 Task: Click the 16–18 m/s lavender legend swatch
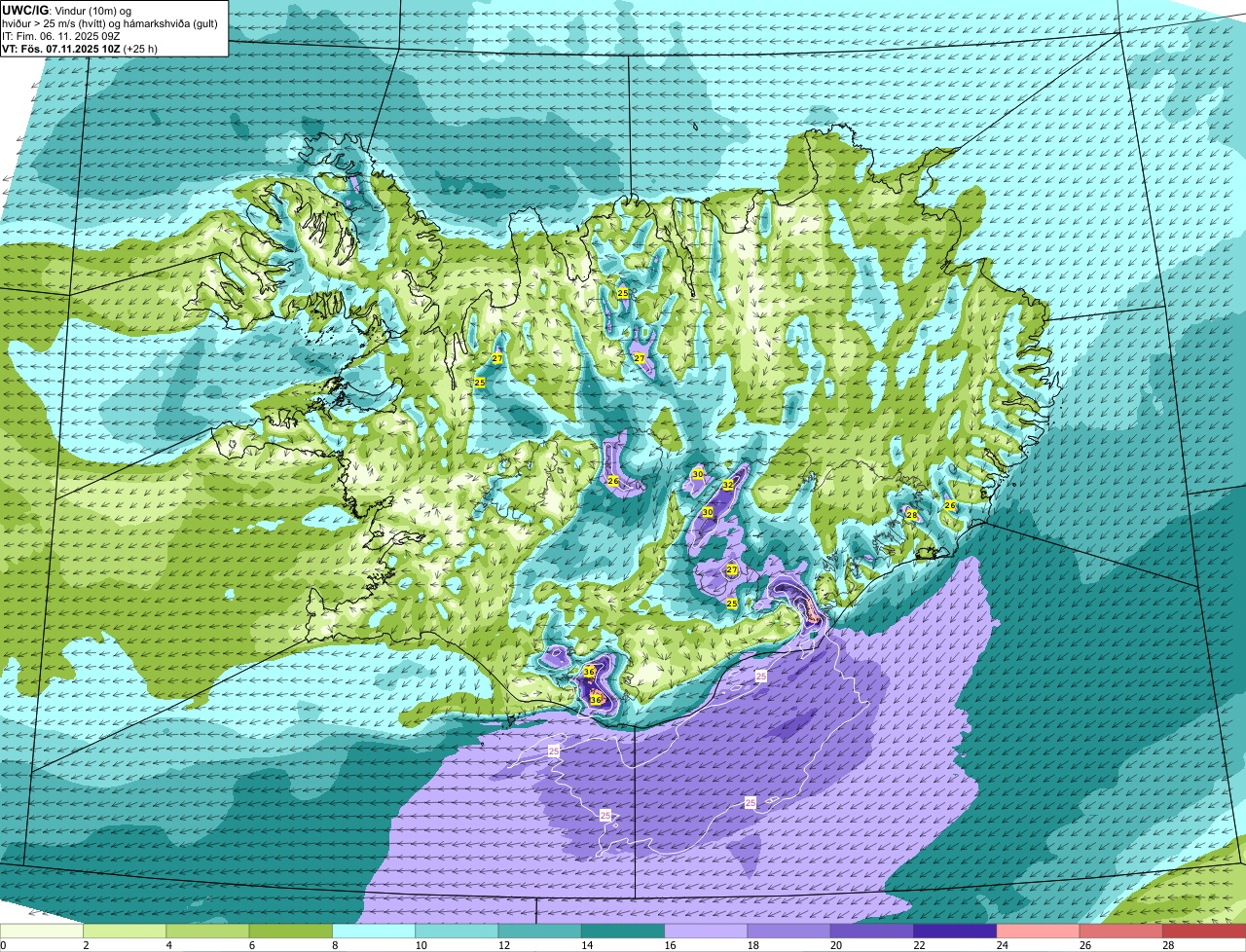pos(706,931)
